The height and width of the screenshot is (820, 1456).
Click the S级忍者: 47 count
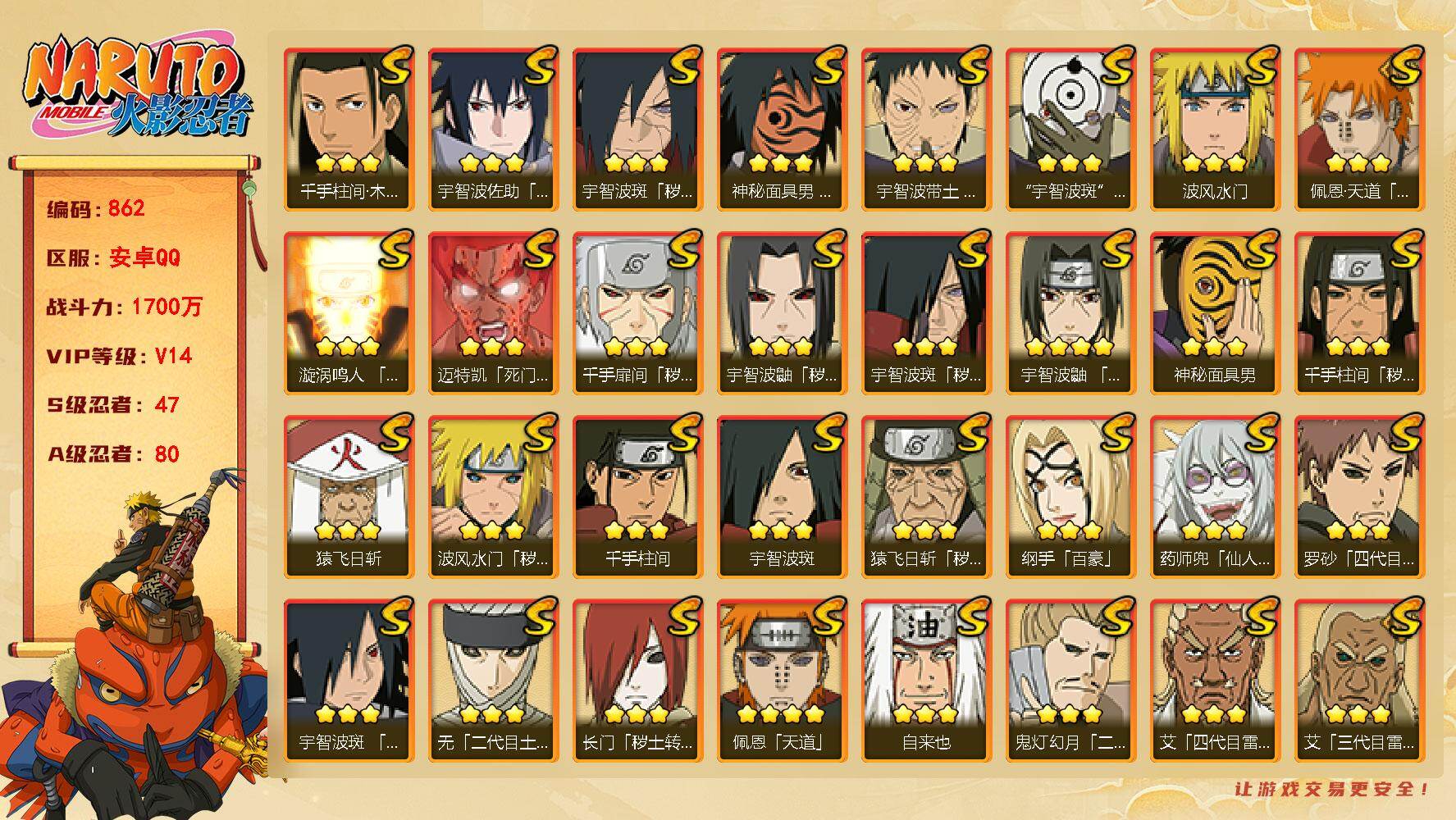[x=112, y=405]
